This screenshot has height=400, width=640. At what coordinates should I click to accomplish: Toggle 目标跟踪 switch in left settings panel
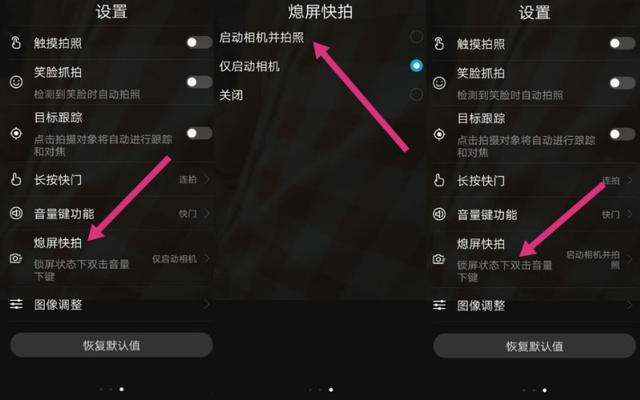point(199,133)
